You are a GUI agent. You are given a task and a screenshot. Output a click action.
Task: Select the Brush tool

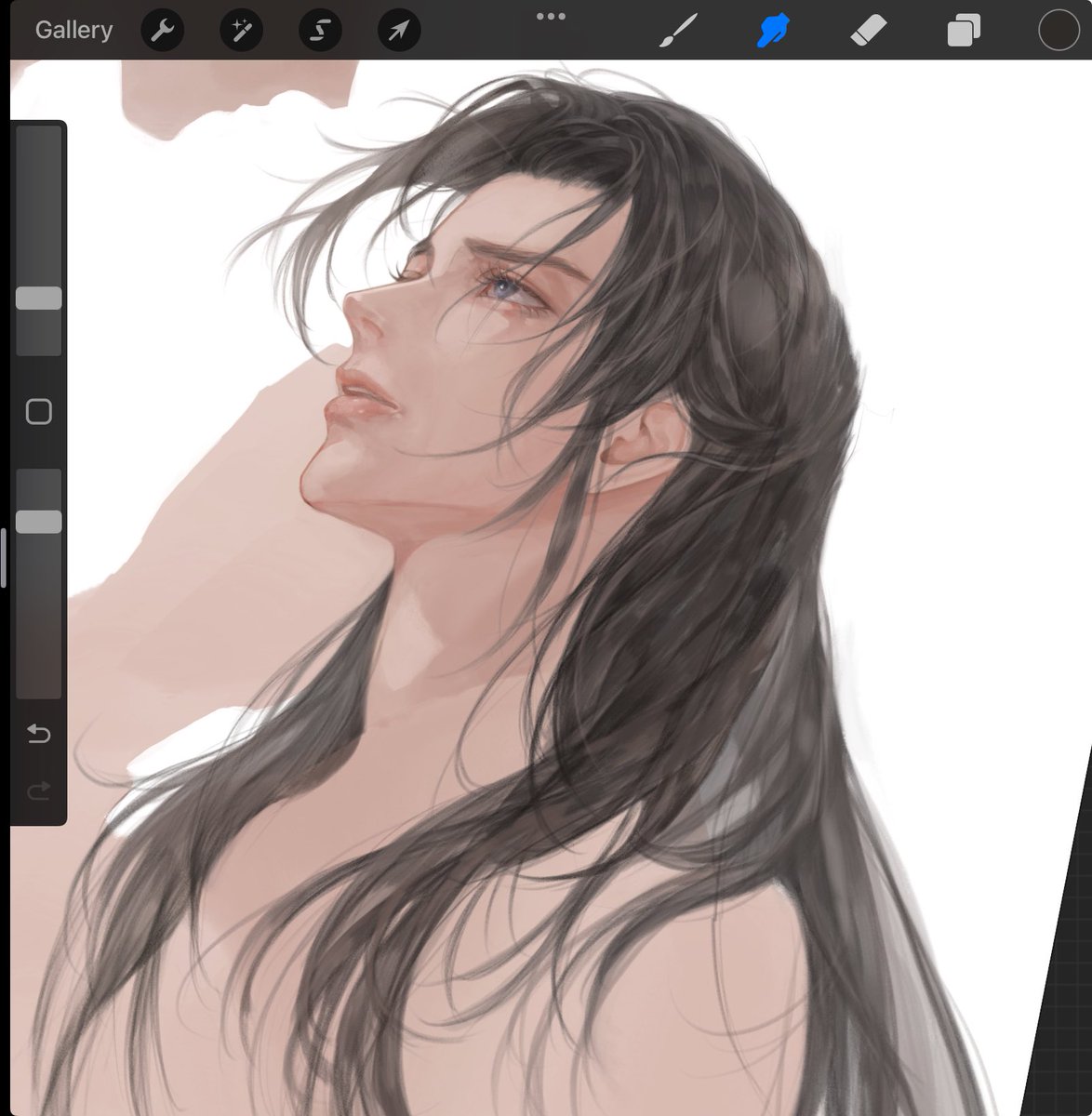click(679, 31)
